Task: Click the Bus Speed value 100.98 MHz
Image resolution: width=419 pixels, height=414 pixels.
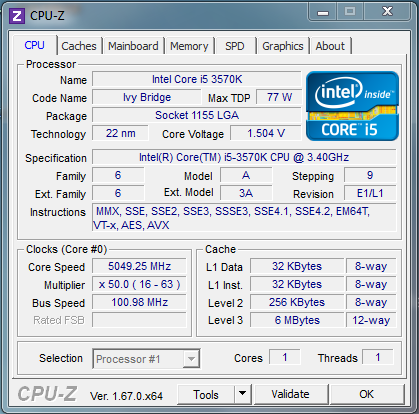Action: click(139, 302)
